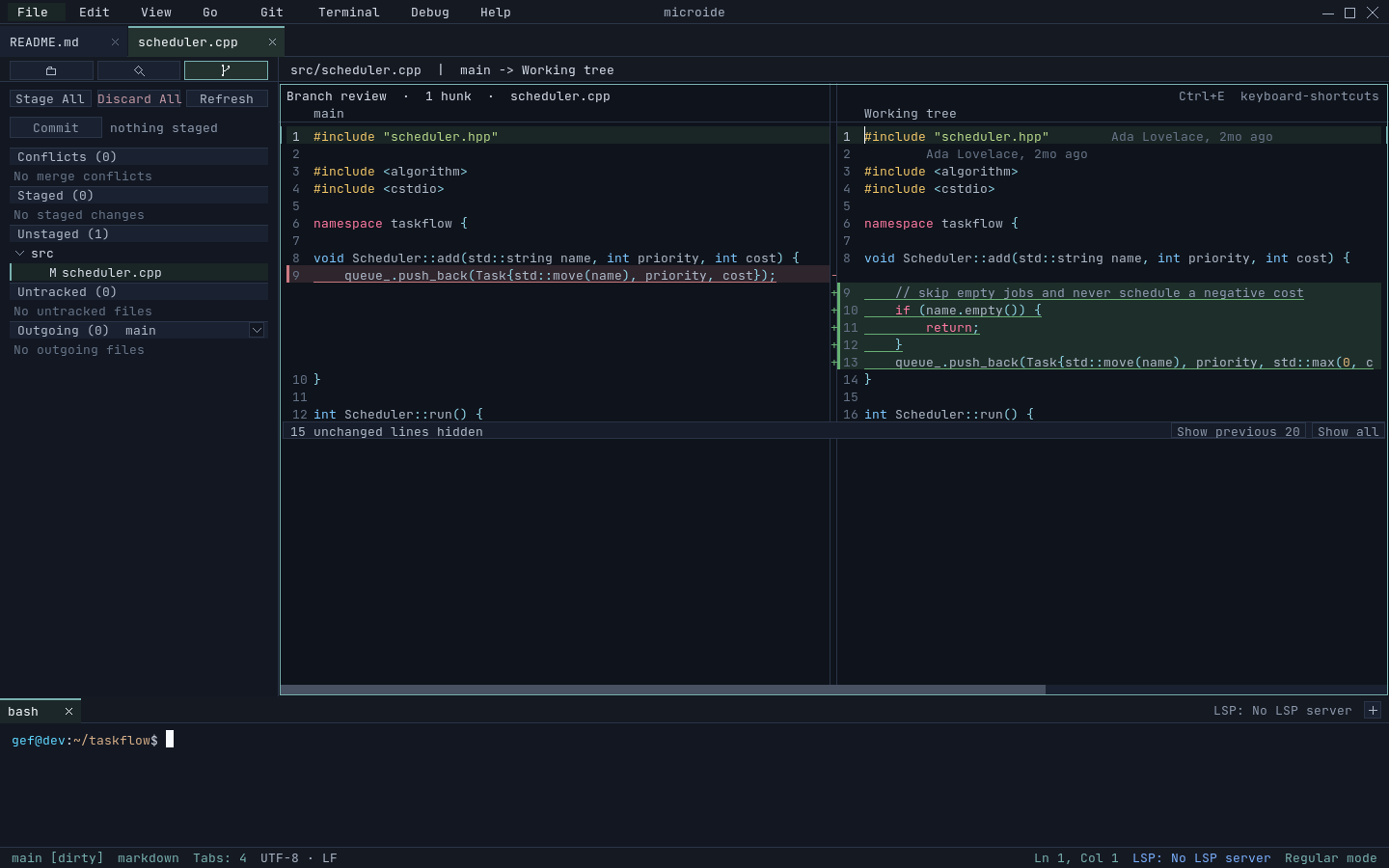This screenshot has height=868, width=1389.
Task: Open the Go menu
Action: pyautogui.click(x=210, y=13)
